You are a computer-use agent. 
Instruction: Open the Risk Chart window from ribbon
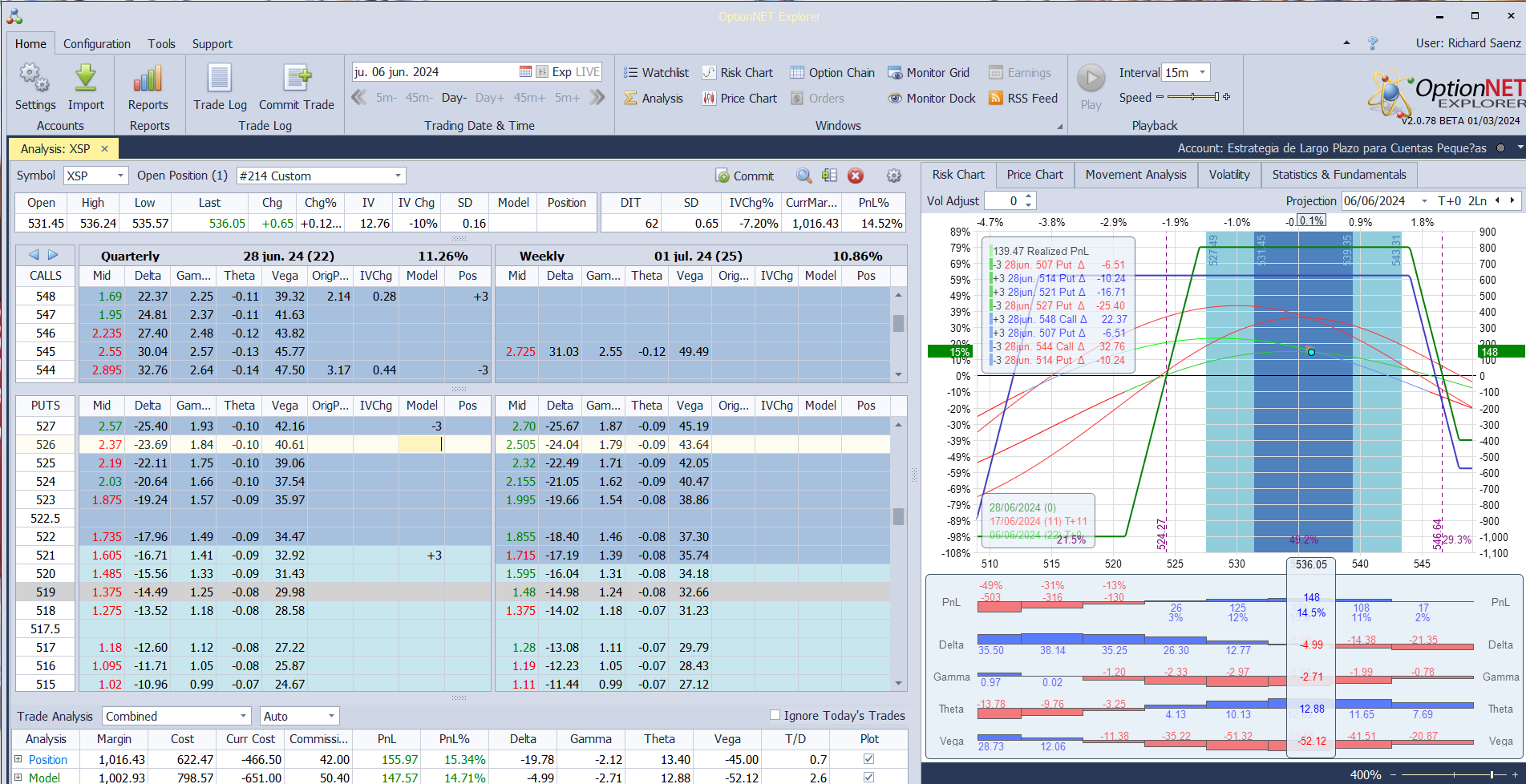coord(737,72)
